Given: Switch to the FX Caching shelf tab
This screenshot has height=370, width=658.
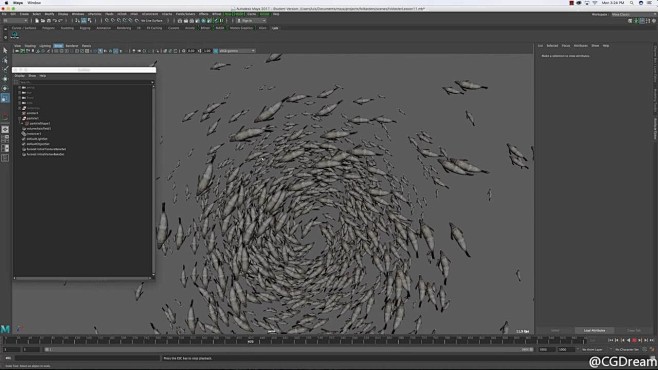Looking at the screenshot, I should click(154, 28).
